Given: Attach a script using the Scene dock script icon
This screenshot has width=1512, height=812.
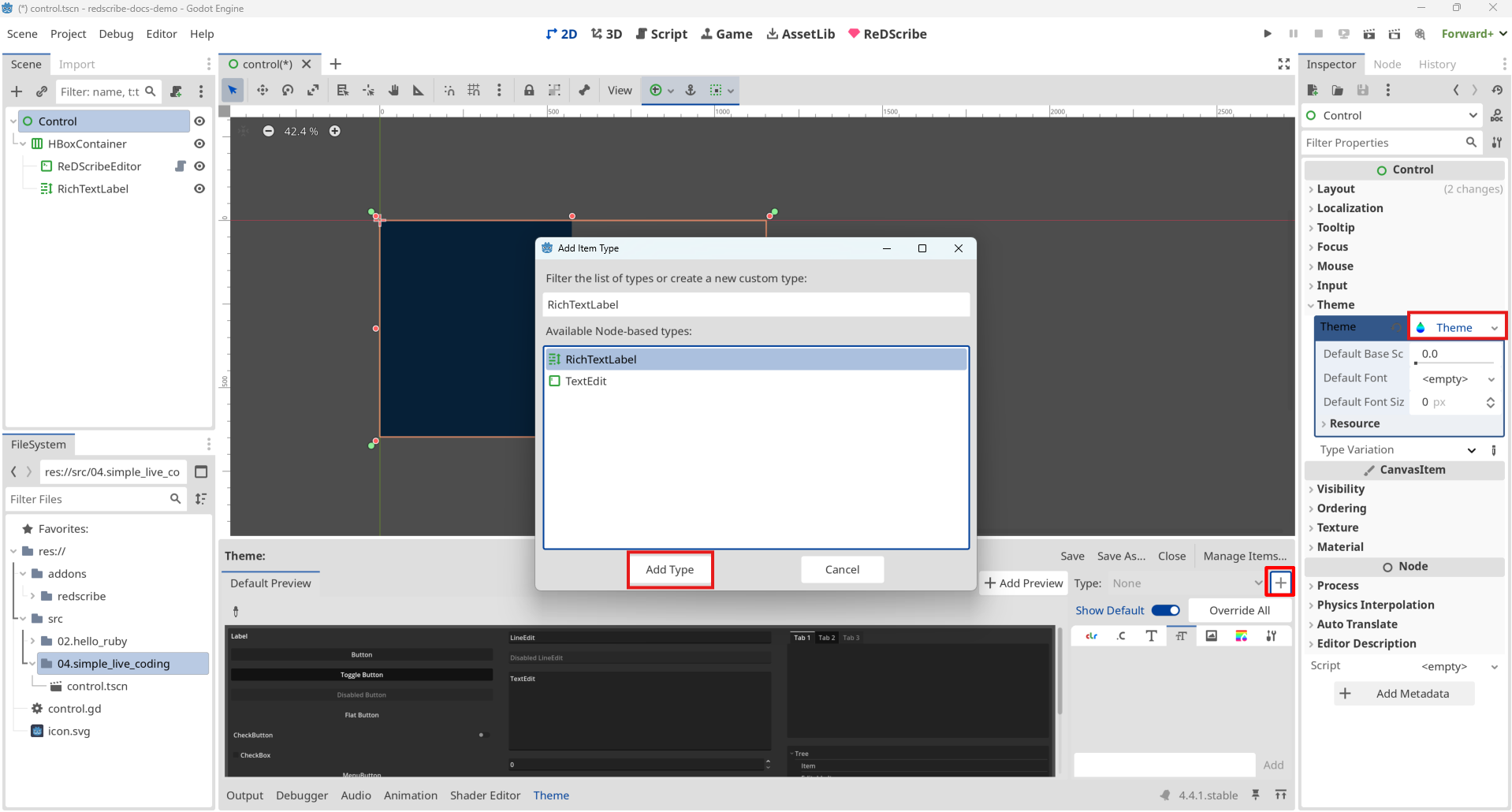Looking at the screenshot, I should [x=176, y=91].
